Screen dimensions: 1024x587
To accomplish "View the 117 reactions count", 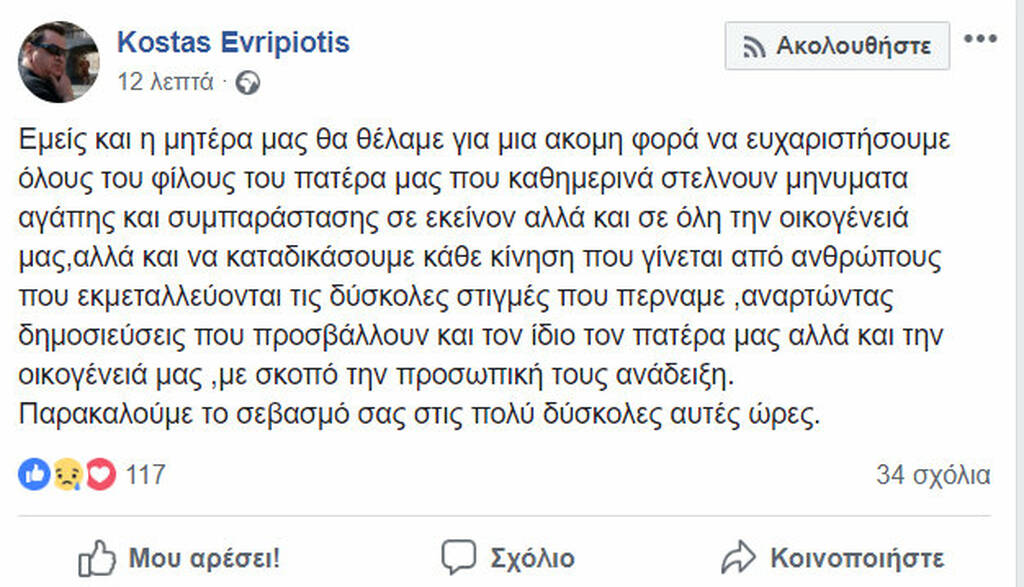I will tap(146, 475).
